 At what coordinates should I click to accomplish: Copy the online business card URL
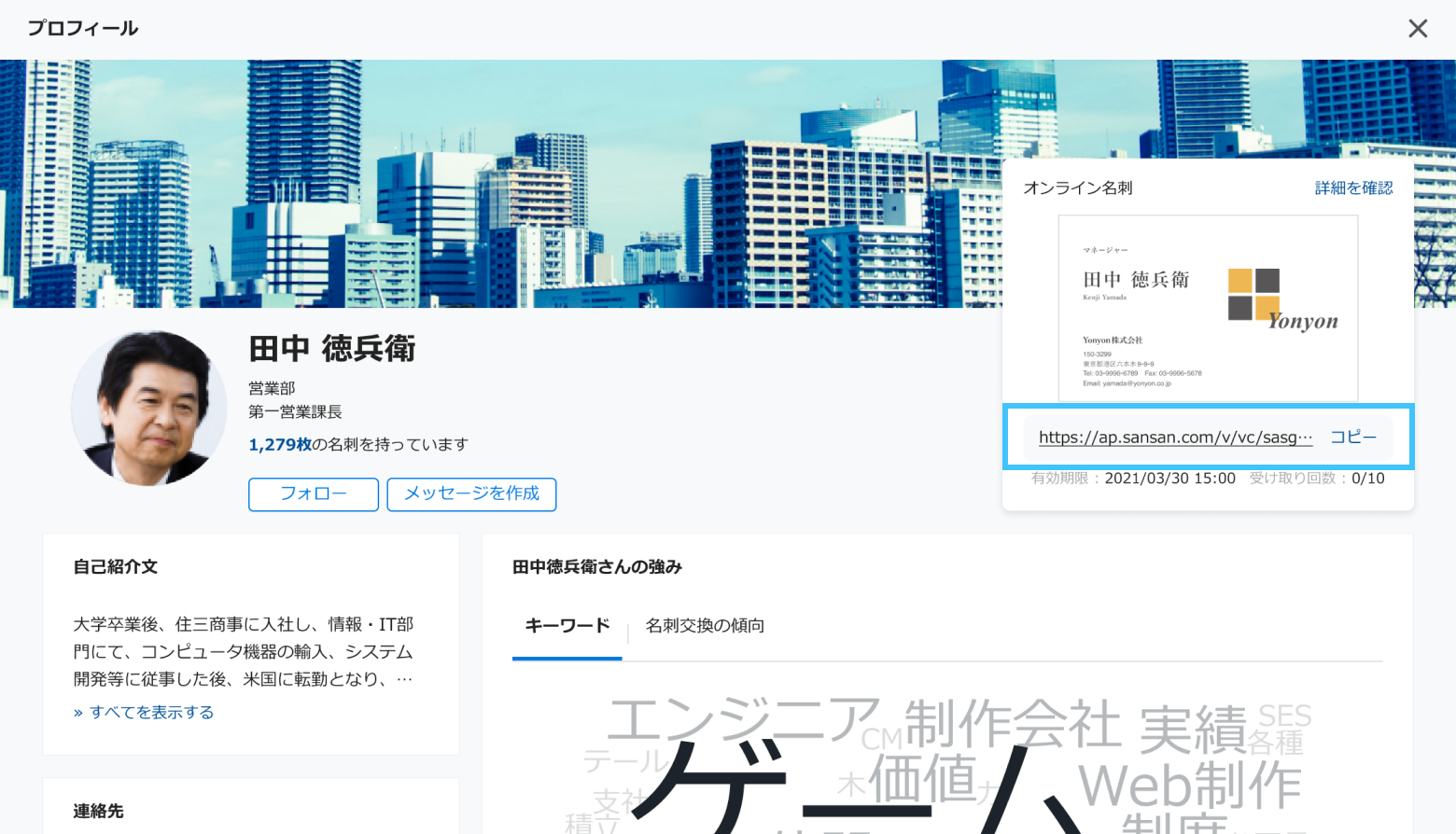pos(1353,437)
